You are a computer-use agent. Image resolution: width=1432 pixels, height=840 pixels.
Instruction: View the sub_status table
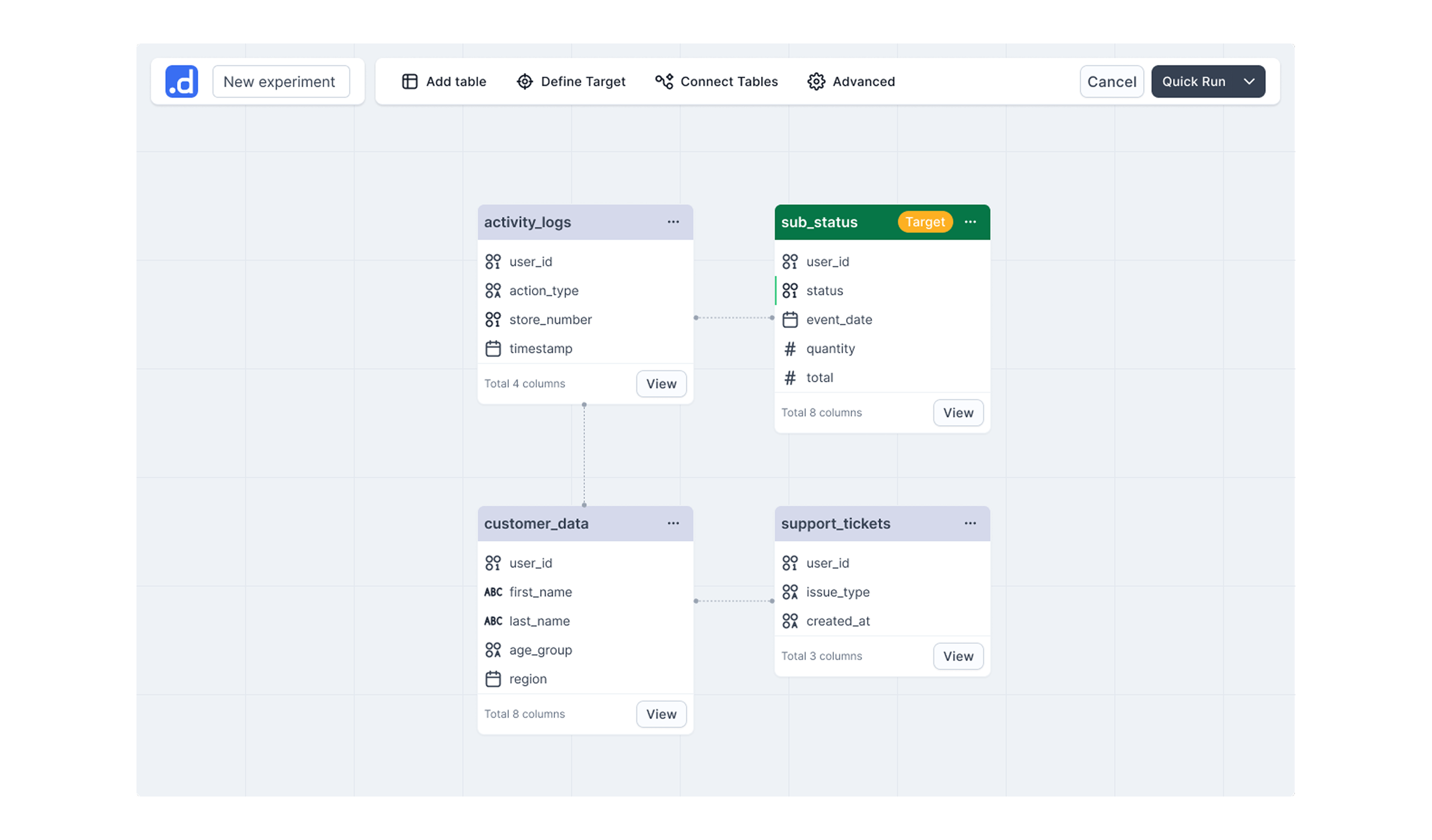tap(958, 413)
